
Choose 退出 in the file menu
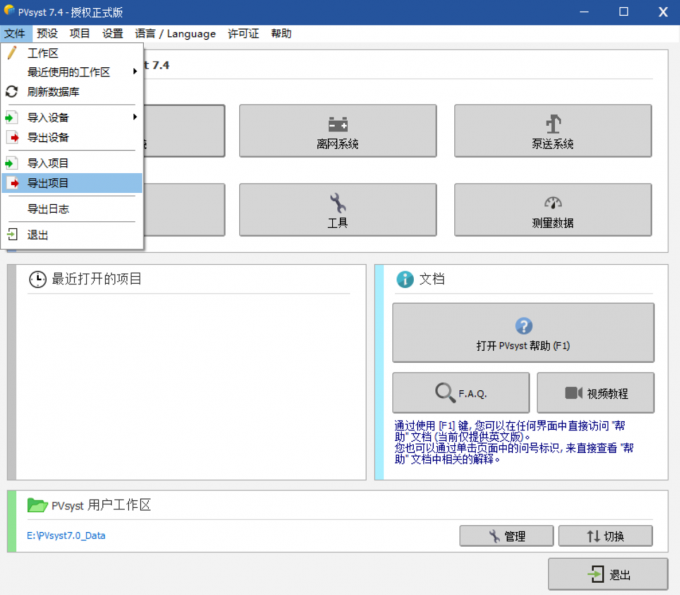pos(72,235)
